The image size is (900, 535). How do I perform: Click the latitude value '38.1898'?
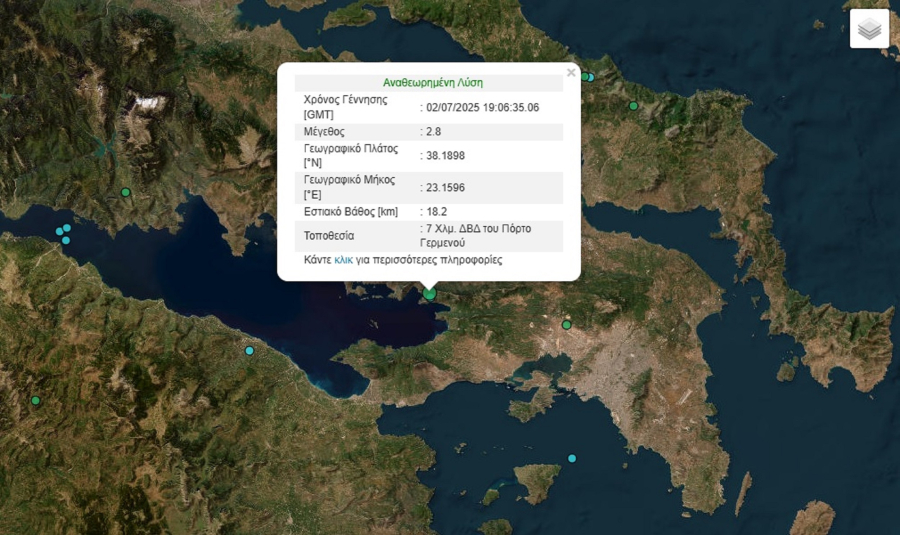click(445, 156)
